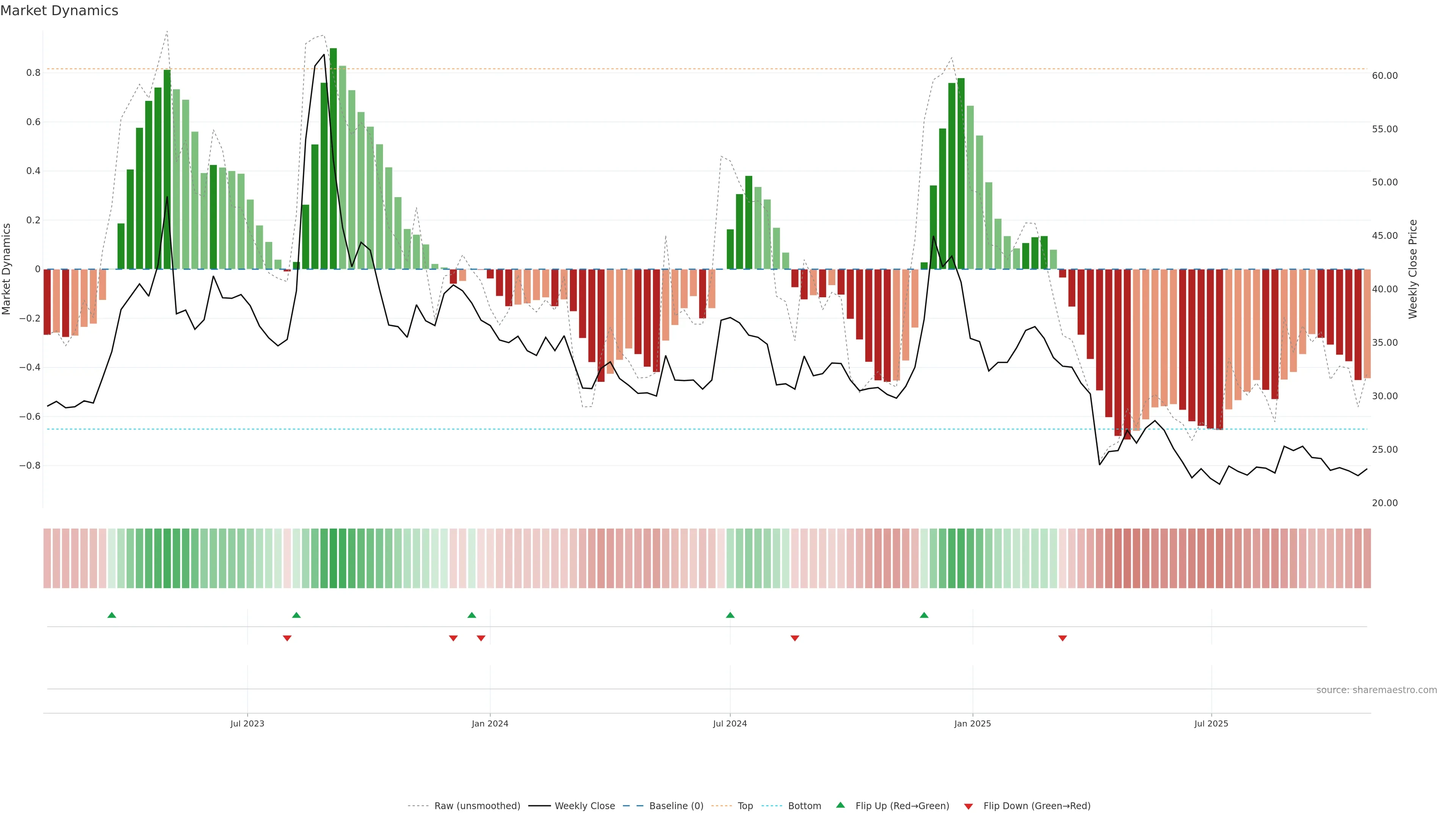The width and height of the screenshot is (1456, 819).
Task: Click the flip-down triangle after Jul 2024
Action: pos(795,638)
